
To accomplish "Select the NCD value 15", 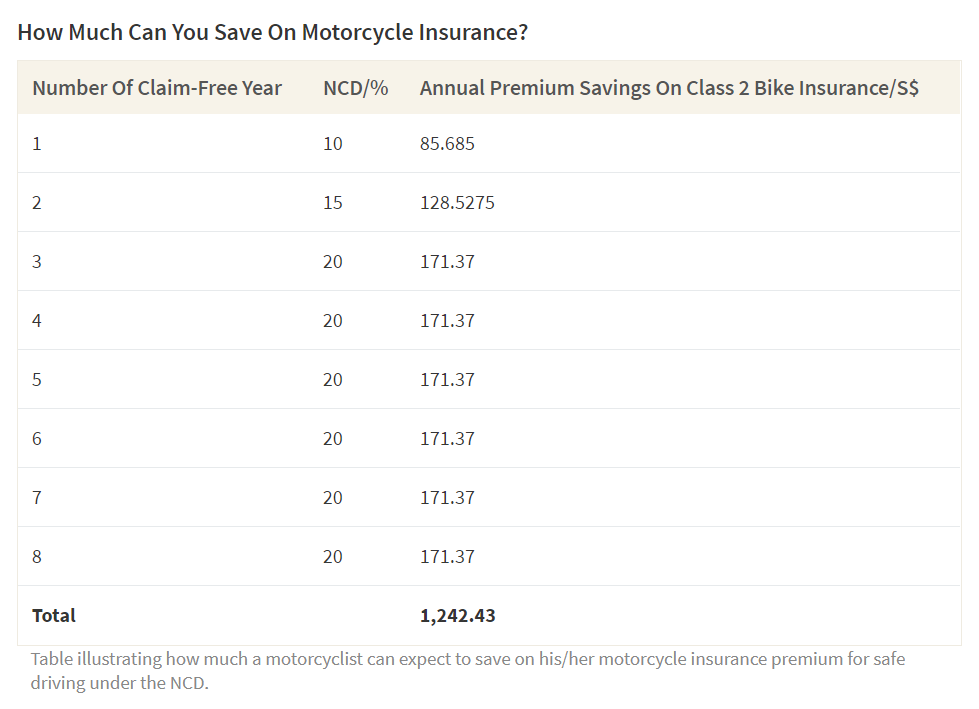I will [x=333, y=203].
